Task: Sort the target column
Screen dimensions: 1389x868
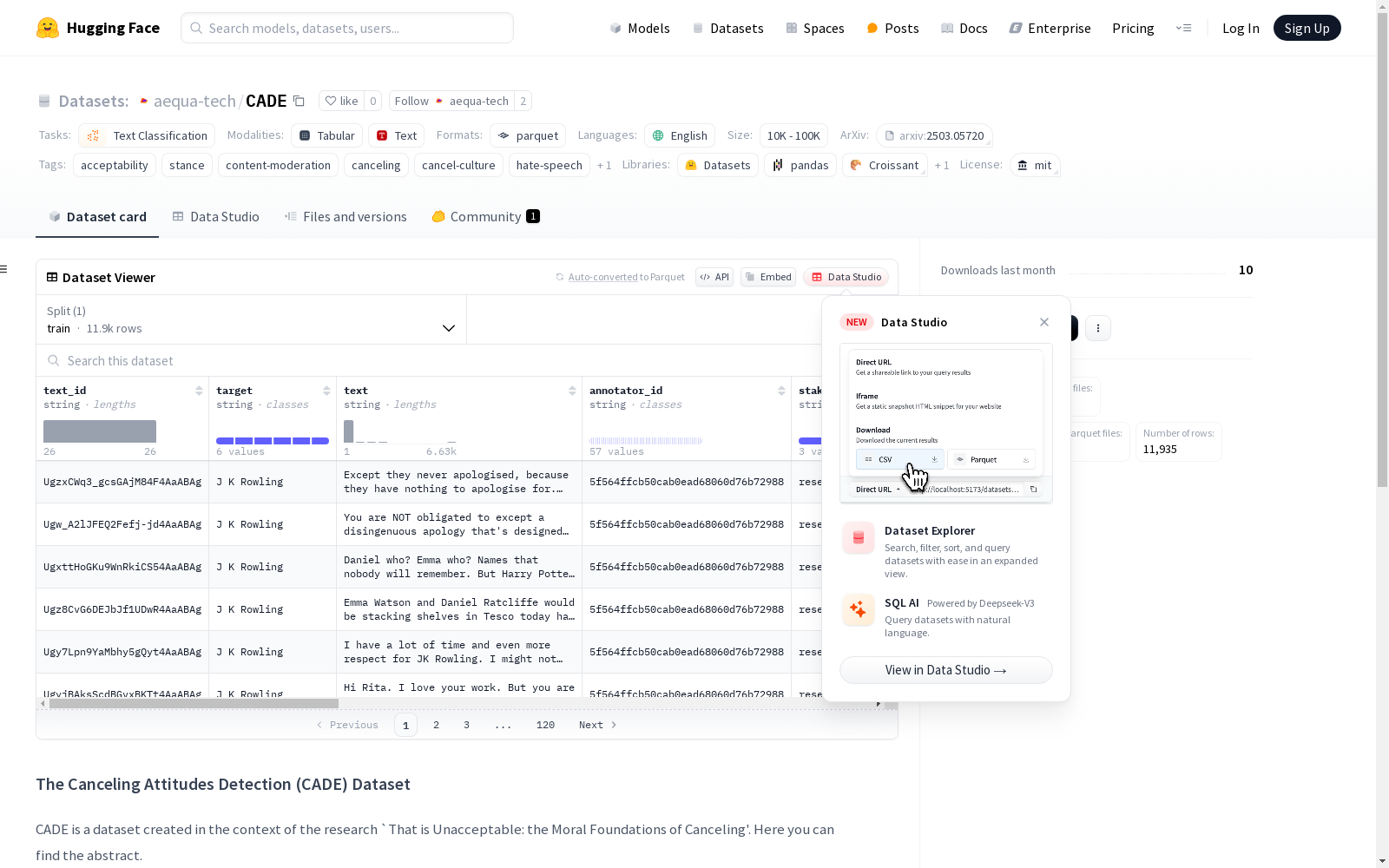Action: 326,391
